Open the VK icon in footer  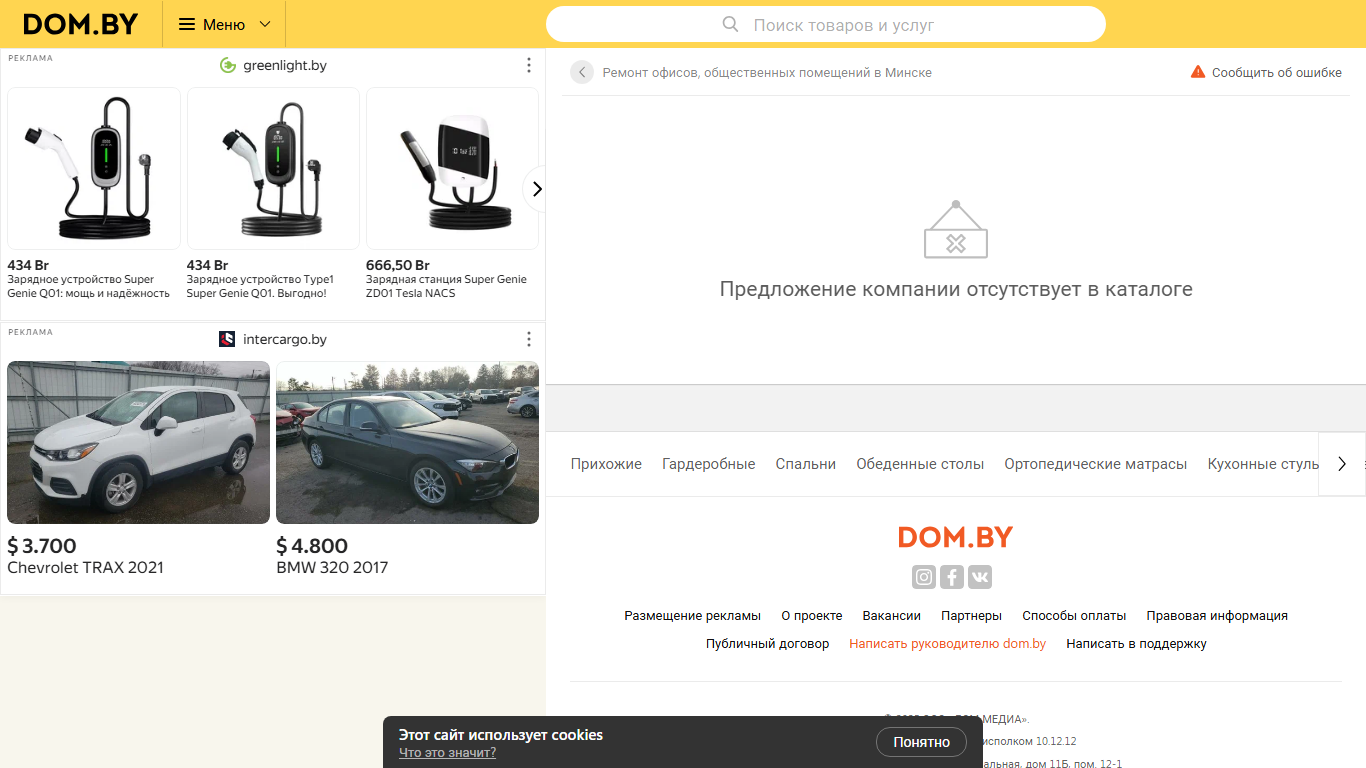pyautogui.click(x=980, y=577)
